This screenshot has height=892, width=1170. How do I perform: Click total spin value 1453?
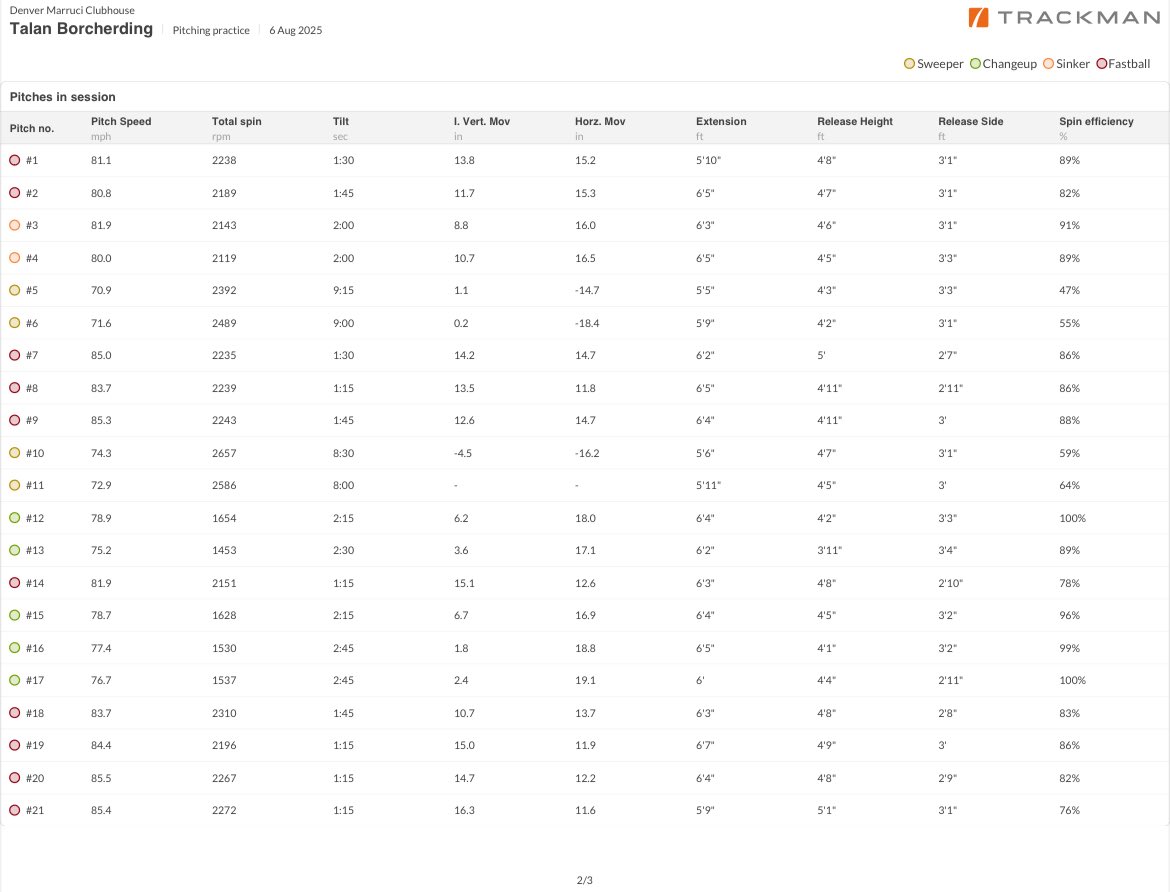pyautogui.click(x=224, y=550)
